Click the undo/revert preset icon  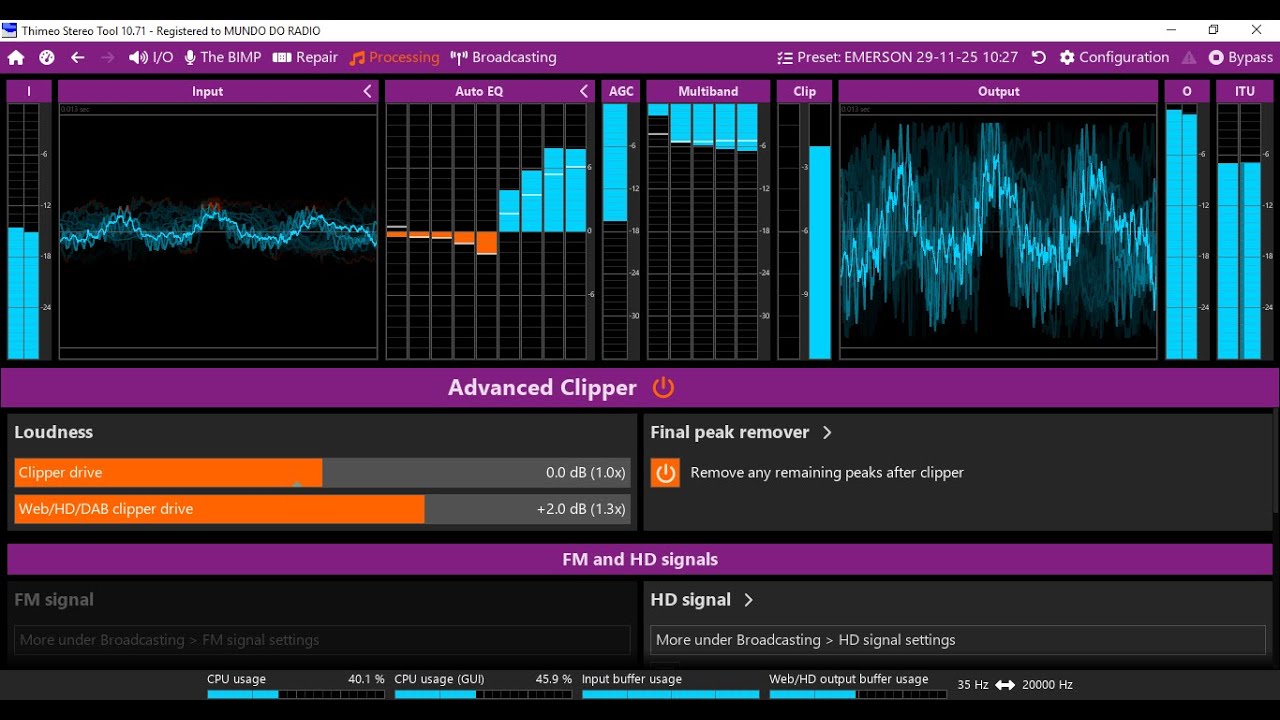coord(1039,58)
